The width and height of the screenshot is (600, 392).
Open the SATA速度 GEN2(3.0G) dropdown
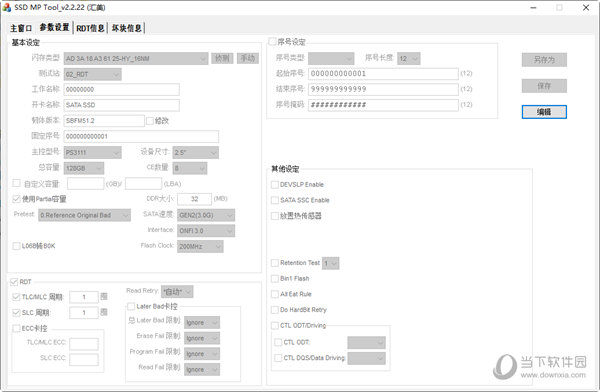(206, 215)
